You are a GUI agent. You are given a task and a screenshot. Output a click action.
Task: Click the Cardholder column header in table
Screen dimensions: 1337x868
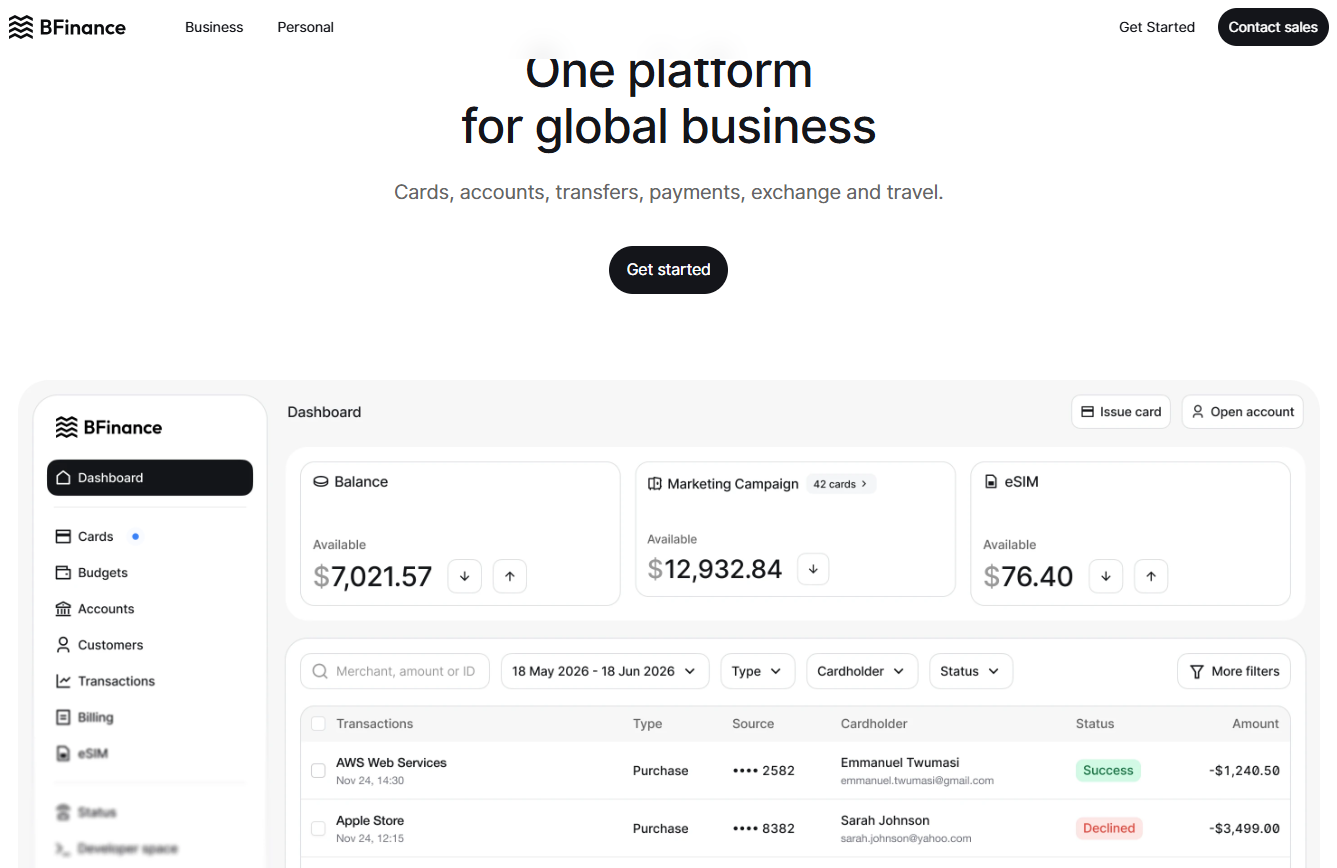874,723
